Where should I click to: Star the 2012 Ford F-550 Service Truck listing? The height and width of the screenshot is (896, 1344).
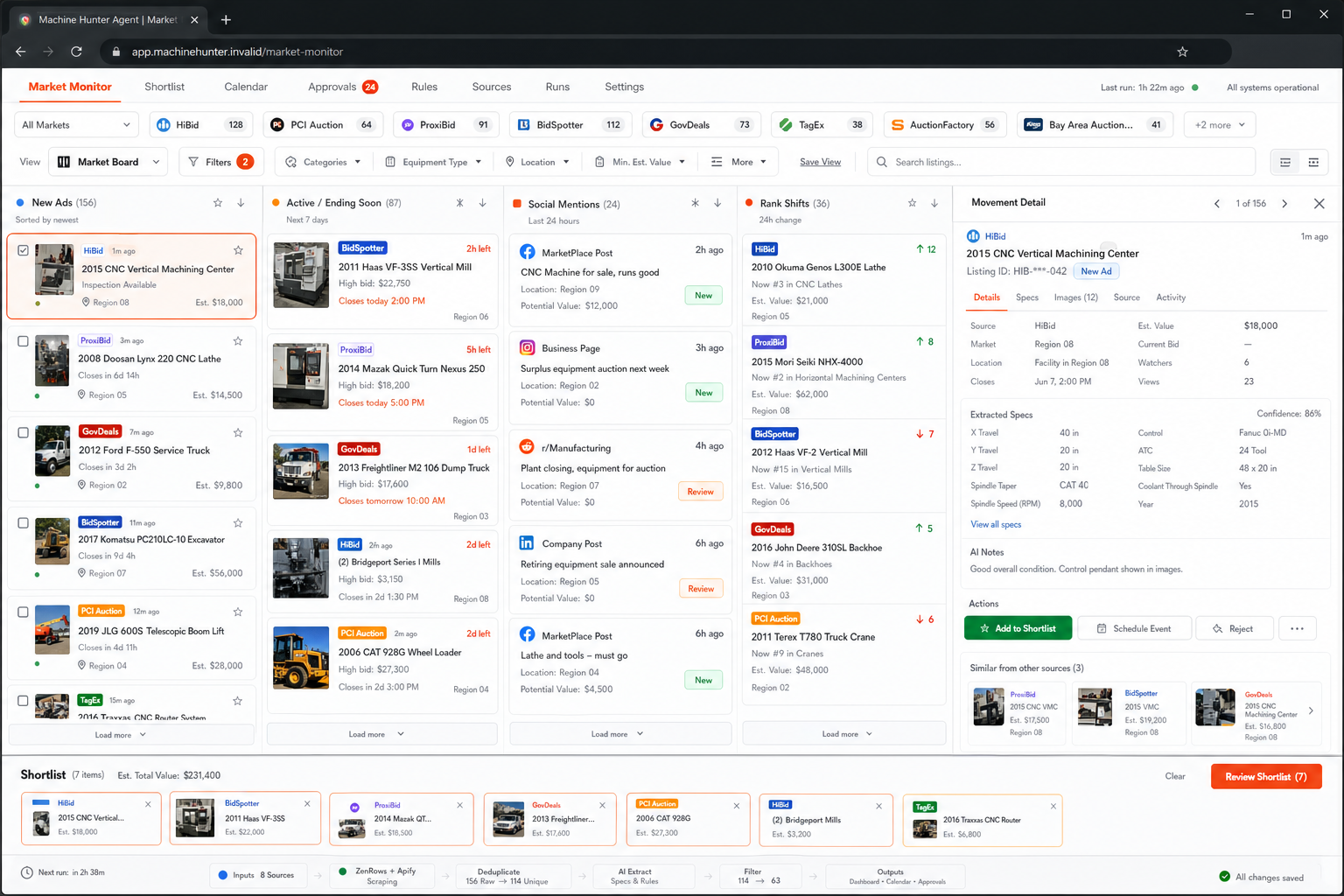(x=238, y=432)
